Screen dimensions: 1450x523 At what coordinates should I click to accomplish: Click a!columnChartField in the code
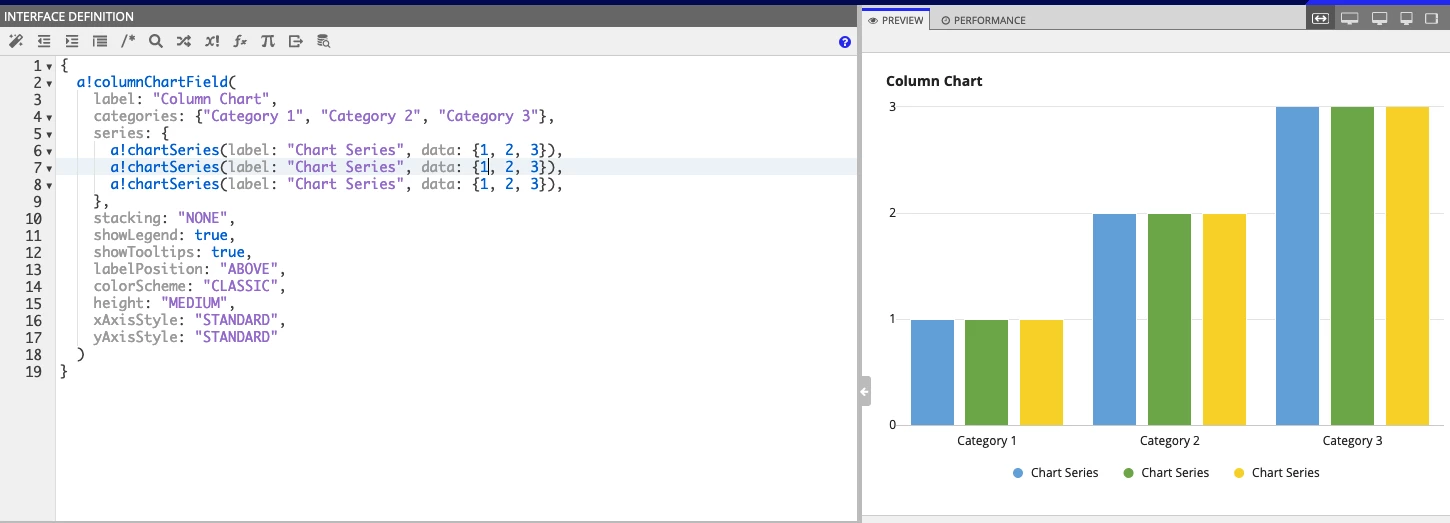154,82
